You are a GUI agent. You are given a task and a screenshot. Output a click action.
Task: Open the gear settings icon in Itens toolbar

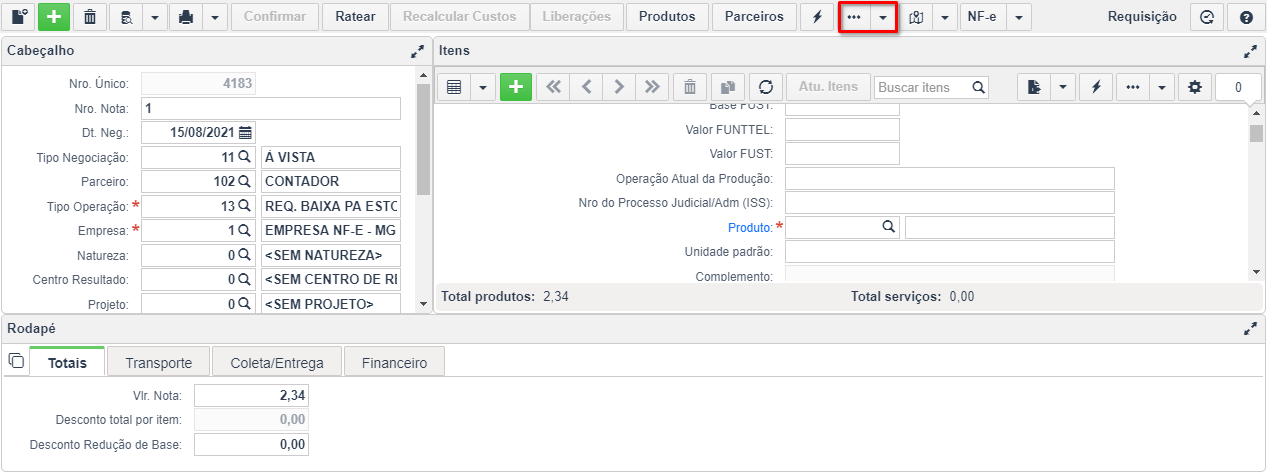(1194, 87)
